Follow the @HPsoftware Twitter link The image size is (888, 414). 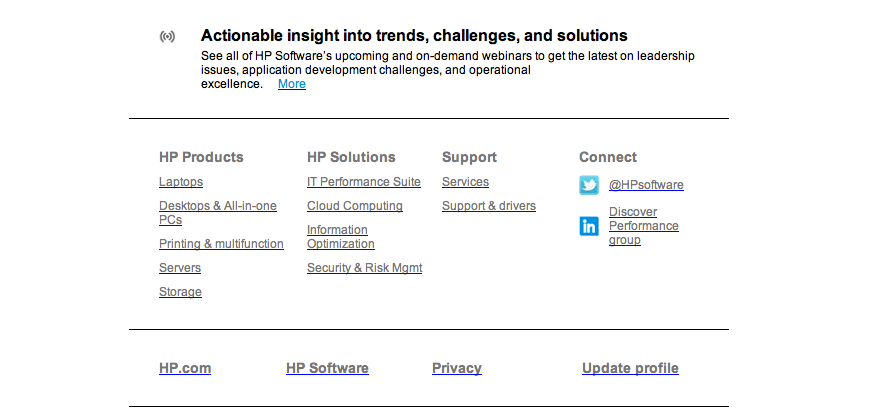click(x=646, y=185)
